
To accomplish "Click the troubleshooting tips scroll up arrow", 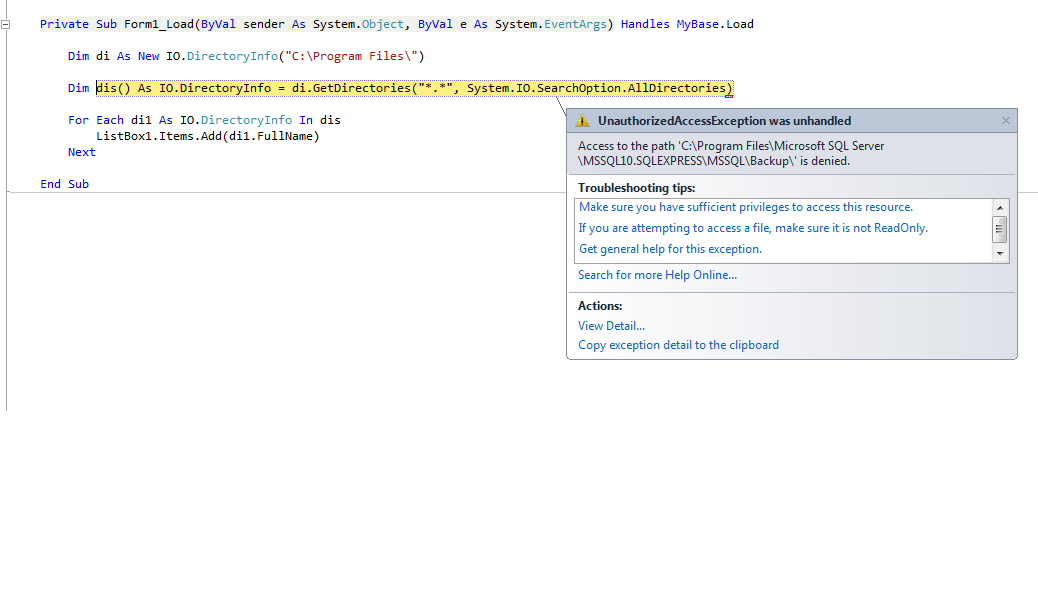I will click(x=1000, y=207).
